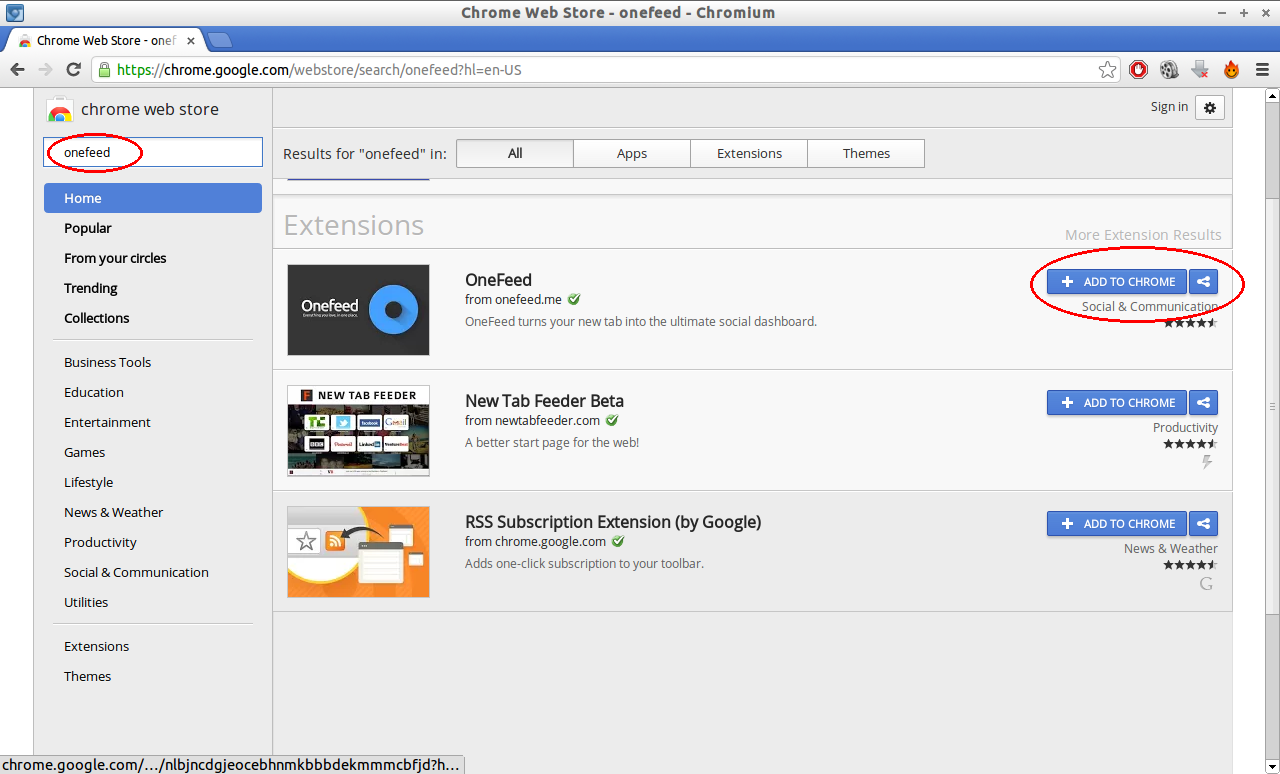Open the RSS Subscription Extension thumbnail

358,552
